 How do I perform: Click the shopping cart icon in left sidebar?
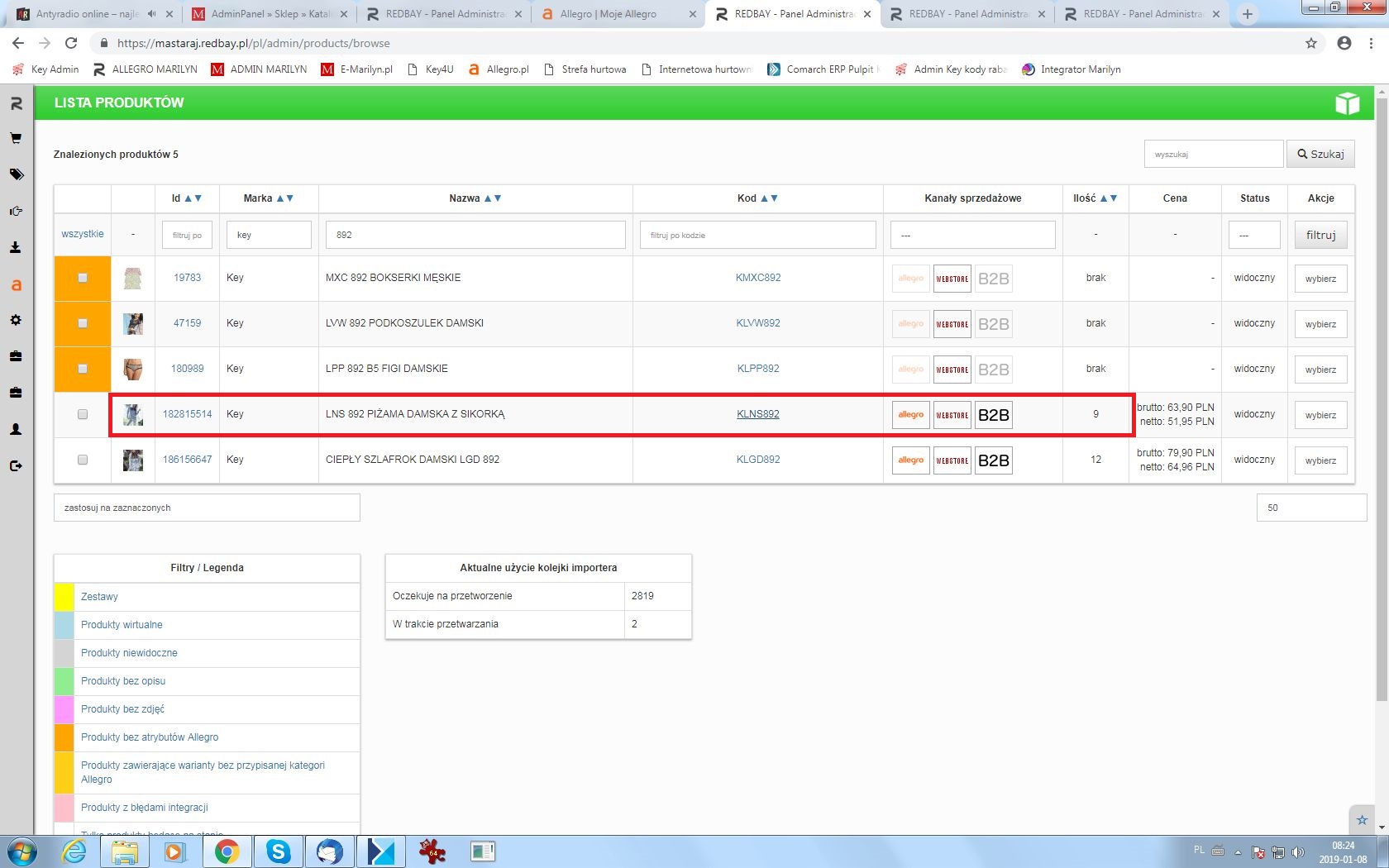16,139
